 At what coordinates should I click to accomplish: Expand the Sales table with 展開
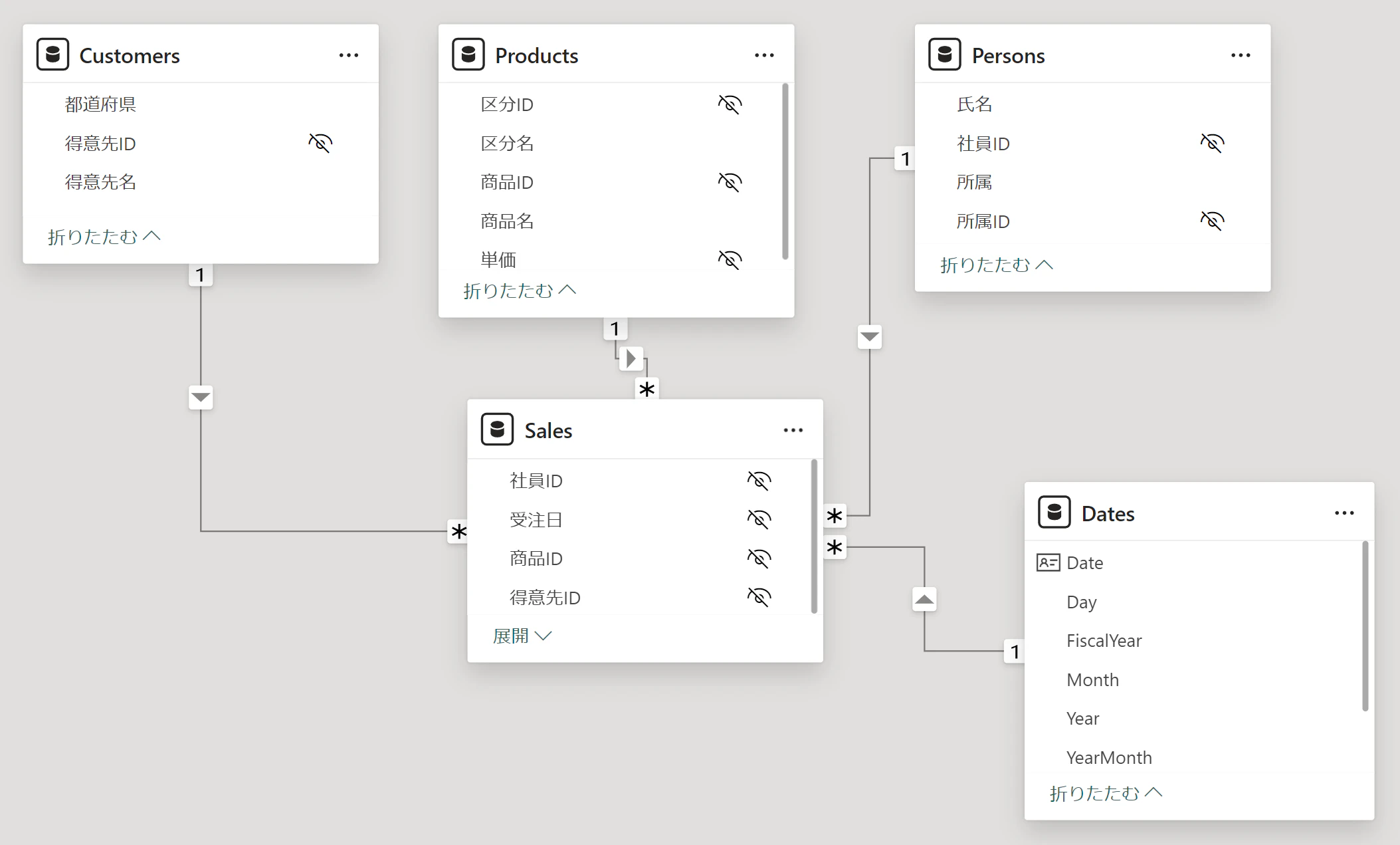522,636
